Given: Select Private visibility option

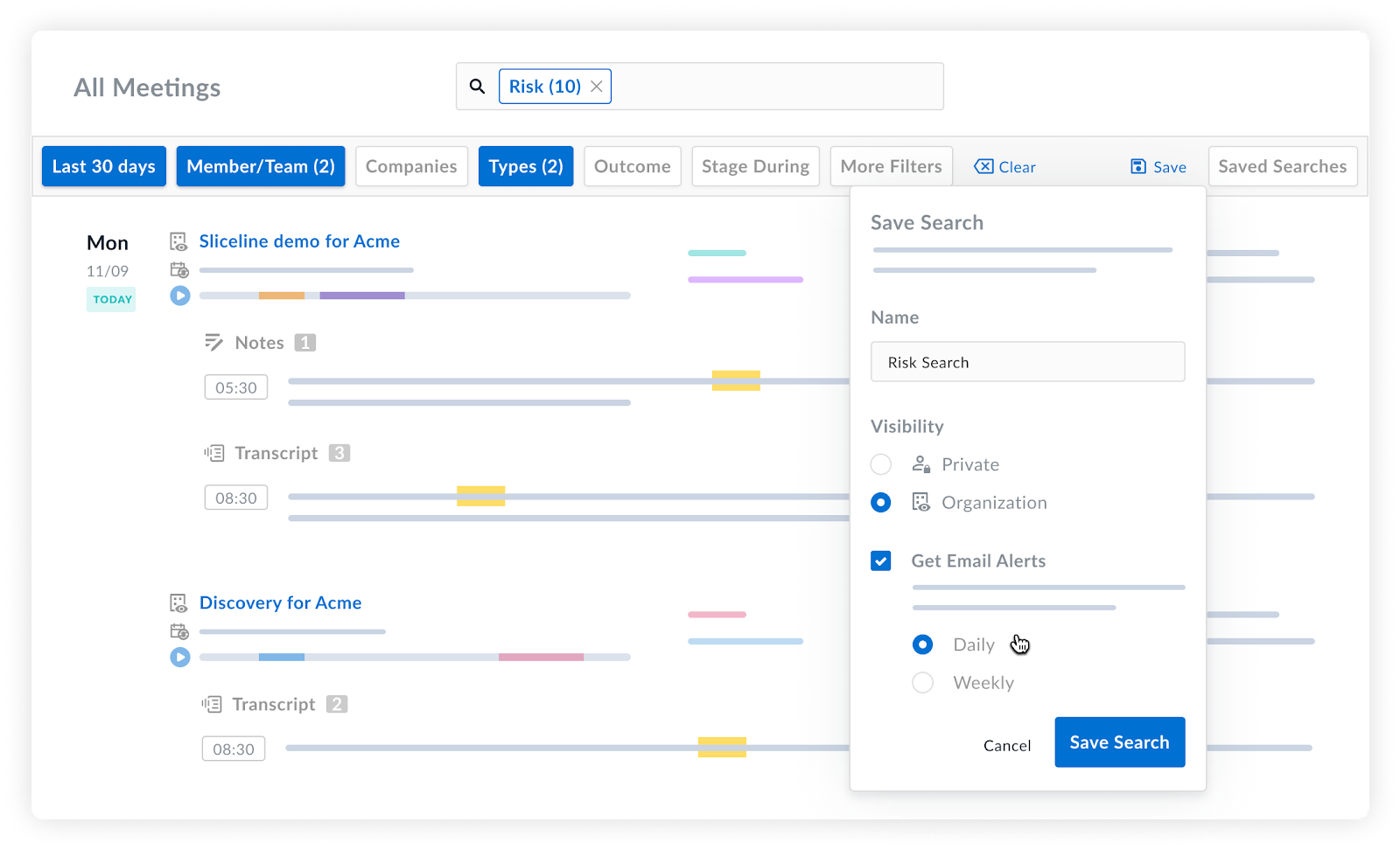Looking at the screenshot, I should click(881, 464).
